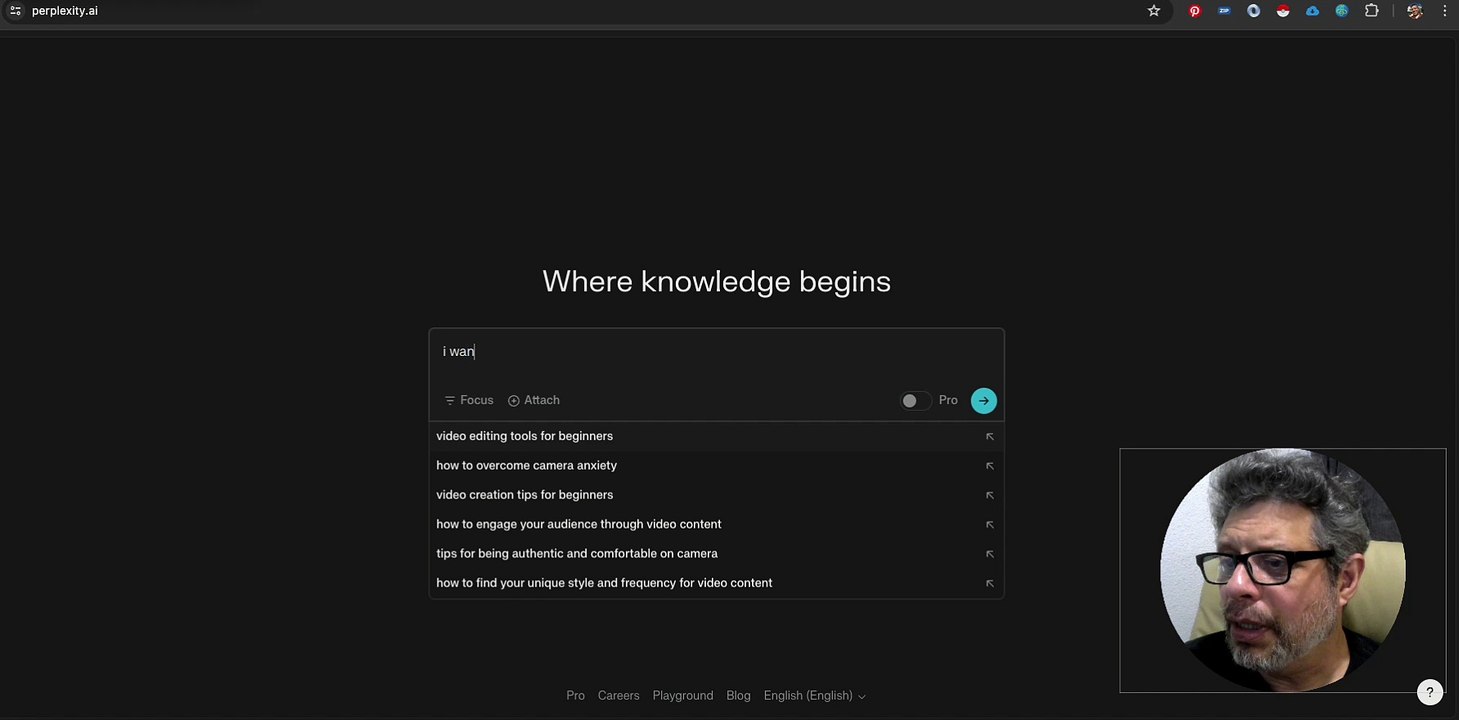Open the Chrome three-dot menu
The width and height of the screenshot is (1459, 720).
pos(1445,11)
